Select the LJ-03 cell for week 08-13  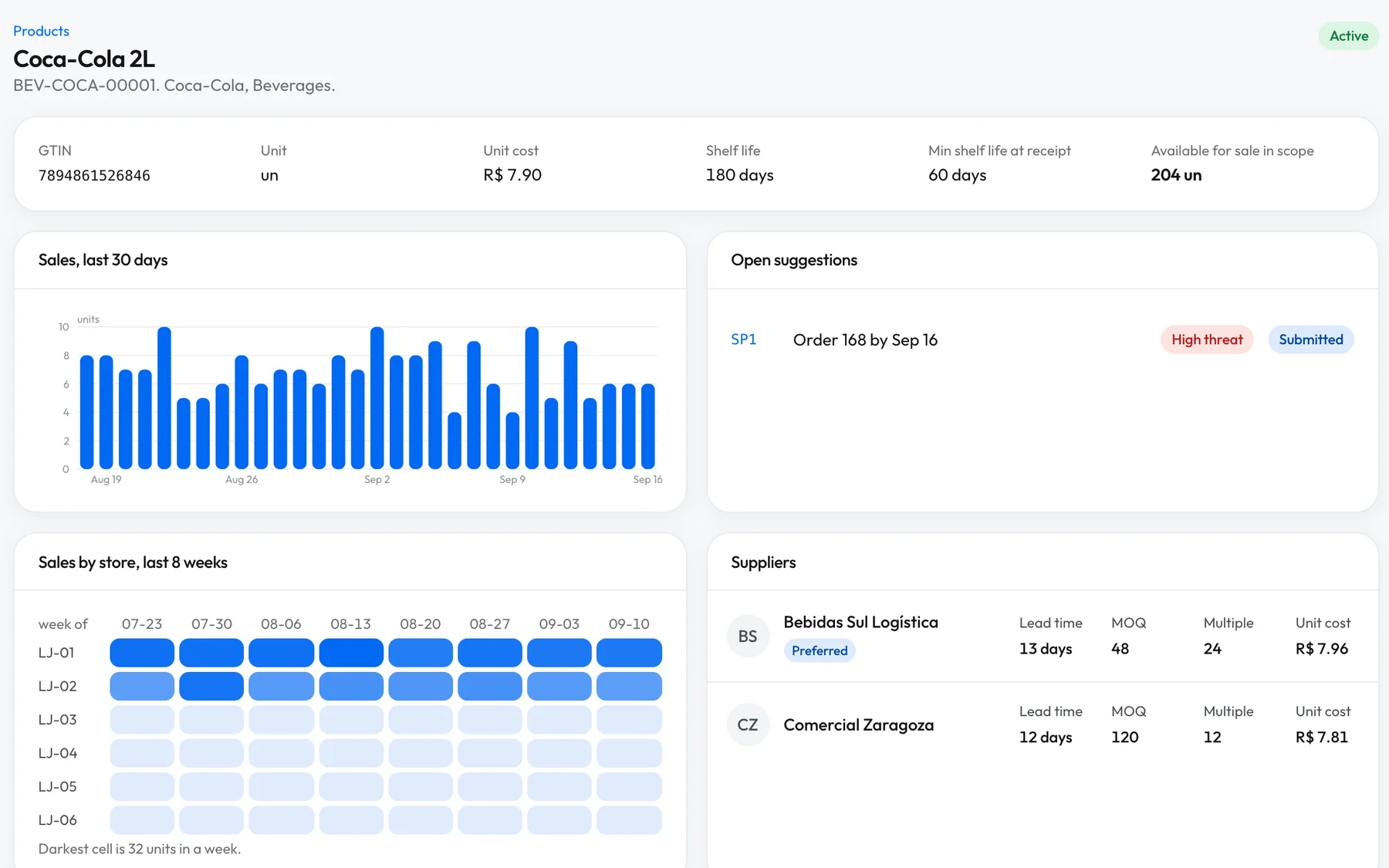(351, 720)
